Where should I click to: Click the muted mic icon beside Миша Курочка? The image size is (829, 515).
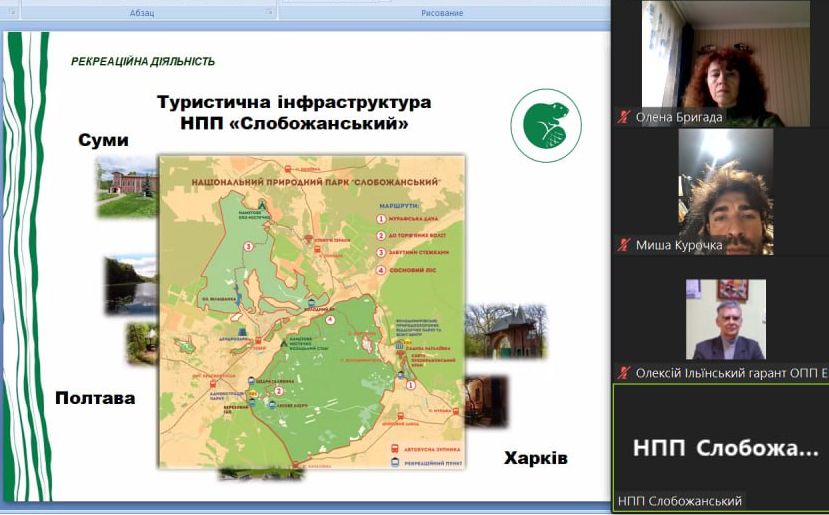[x=624, y=245]
